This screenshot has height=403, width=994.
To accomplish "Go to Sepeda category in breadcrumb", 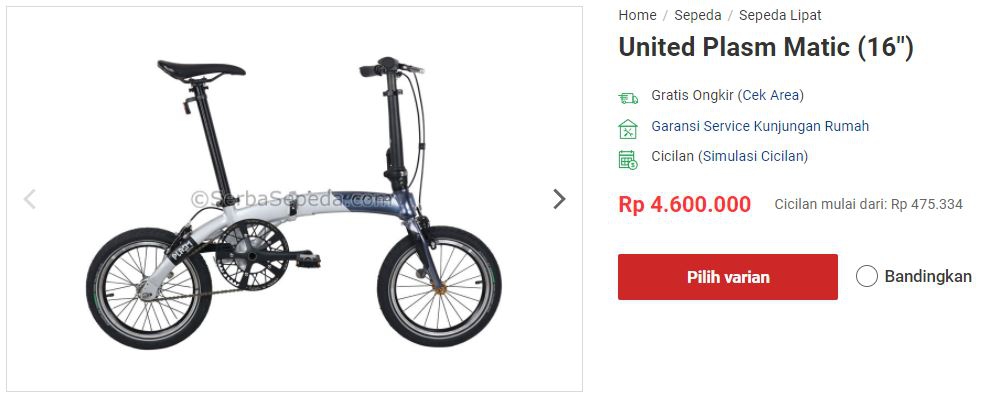I will click(x=697, y=15).
